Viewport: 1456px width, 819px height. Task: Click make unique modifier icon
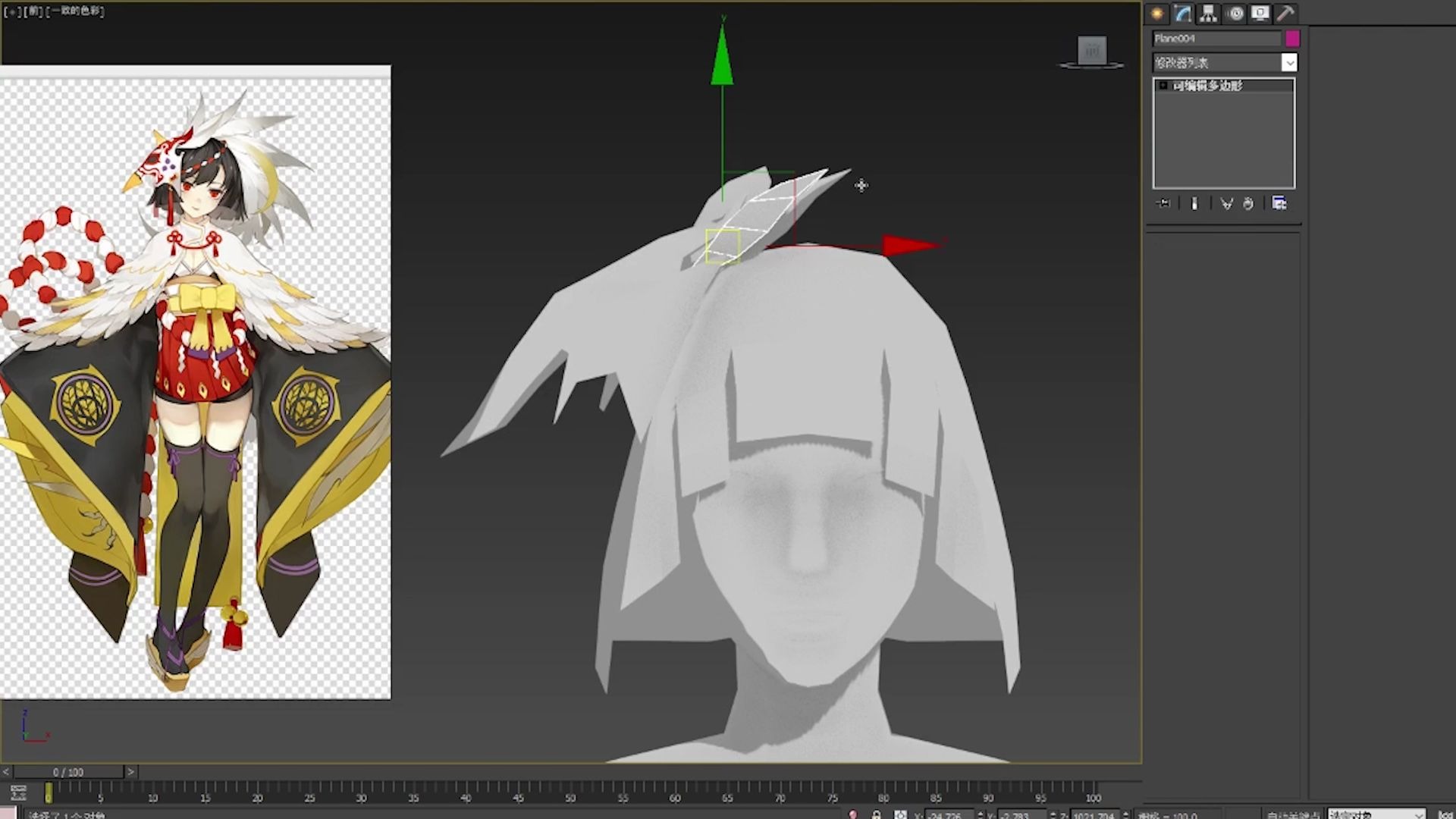pyautogui.click(x=1226, y=203)
